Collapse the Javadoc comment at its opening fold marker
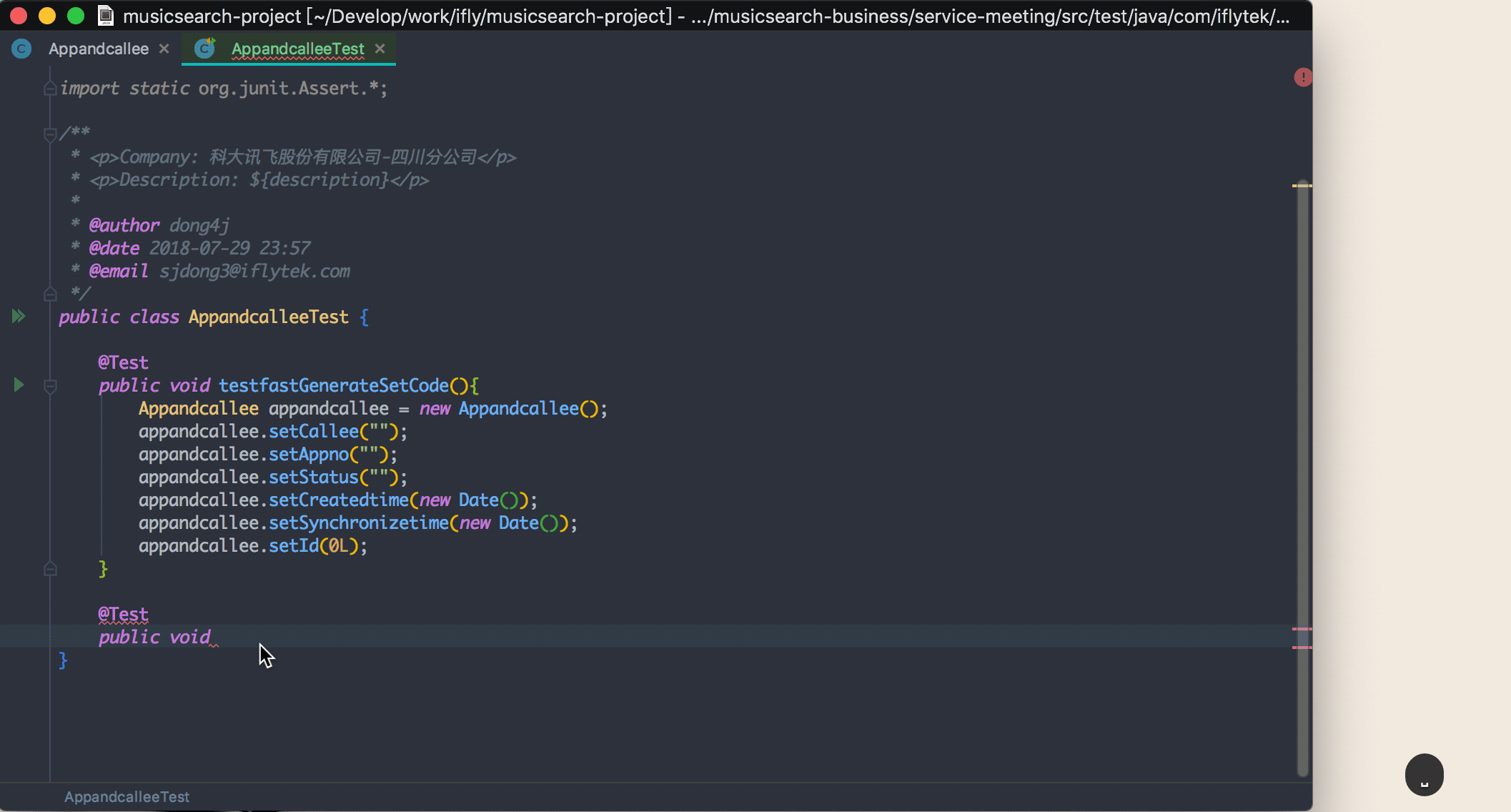1511x812 pixels. 50,134
